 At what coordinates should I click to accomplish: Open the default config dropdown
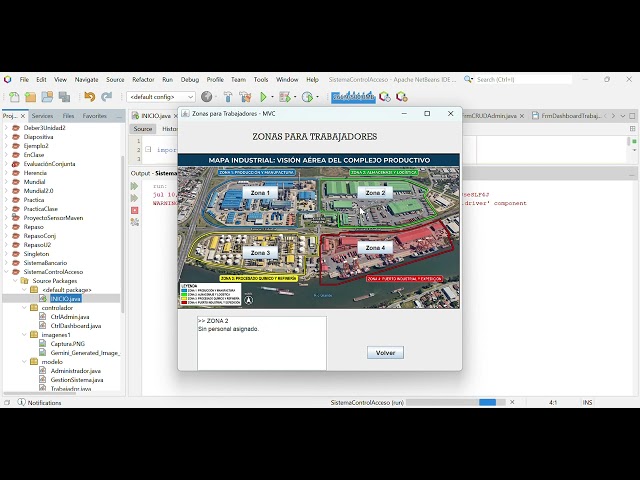pyautogui.click(x=161, y=97)
